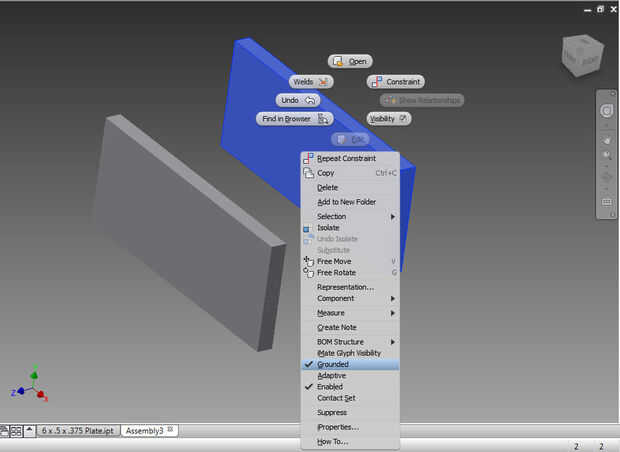Restore down the document window

[x=601, y=9]
